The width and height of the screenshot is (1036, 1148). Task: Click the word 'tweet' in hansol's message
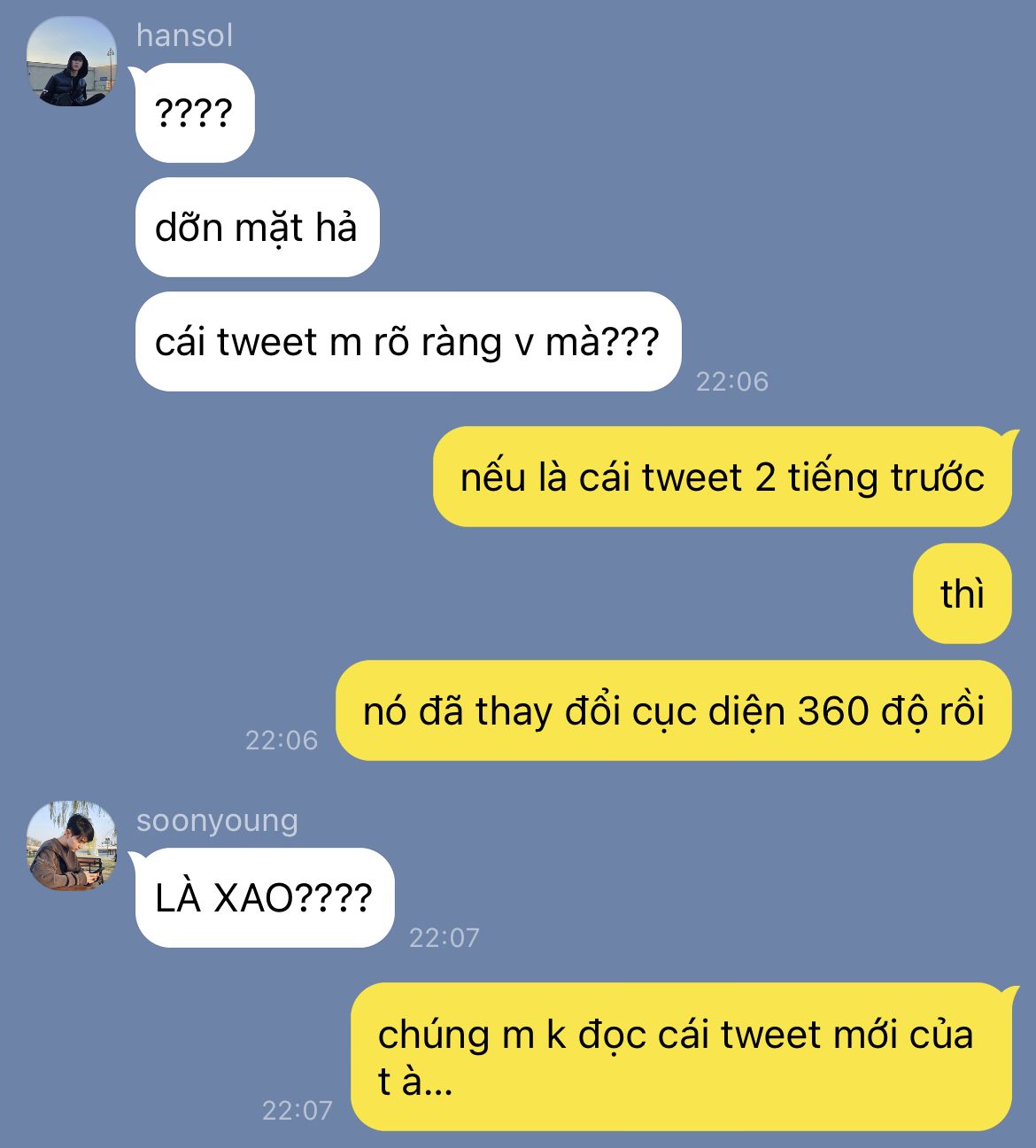click(x=267, y=343)
